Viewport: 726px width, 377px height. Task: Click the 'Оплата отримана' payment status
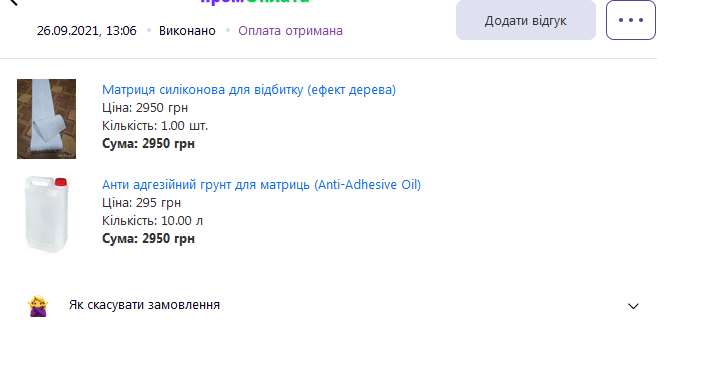tap(290, 31)
